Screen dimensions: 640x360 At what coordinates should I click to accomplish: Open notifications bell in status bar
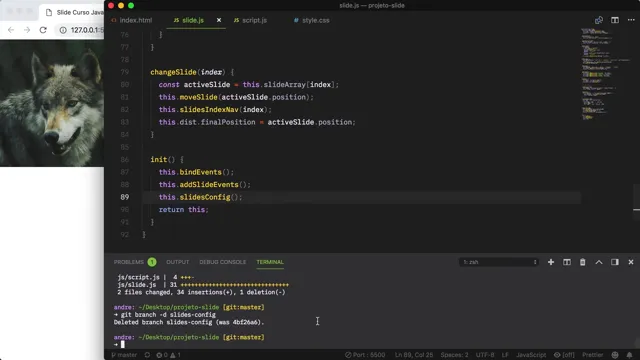point(629,355)
